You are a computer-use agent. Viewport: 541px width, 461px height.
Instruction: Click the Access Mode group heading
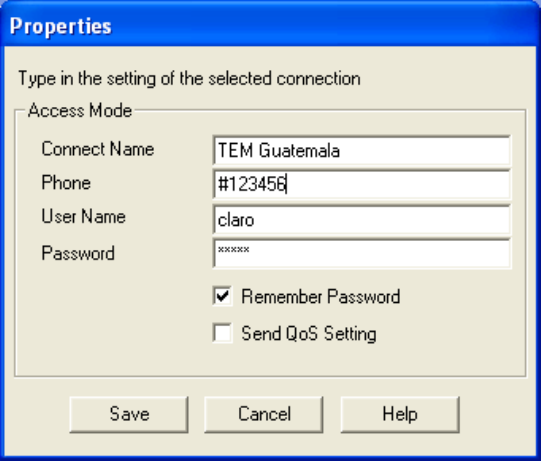[80, 110]
